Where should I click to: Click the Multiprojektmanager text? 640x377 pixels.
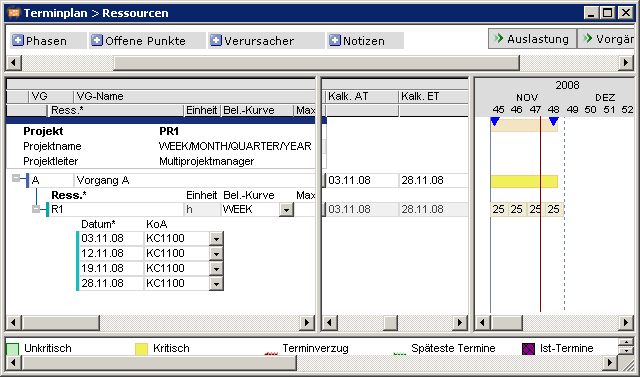pyautogui.click(x=207, y=162)
